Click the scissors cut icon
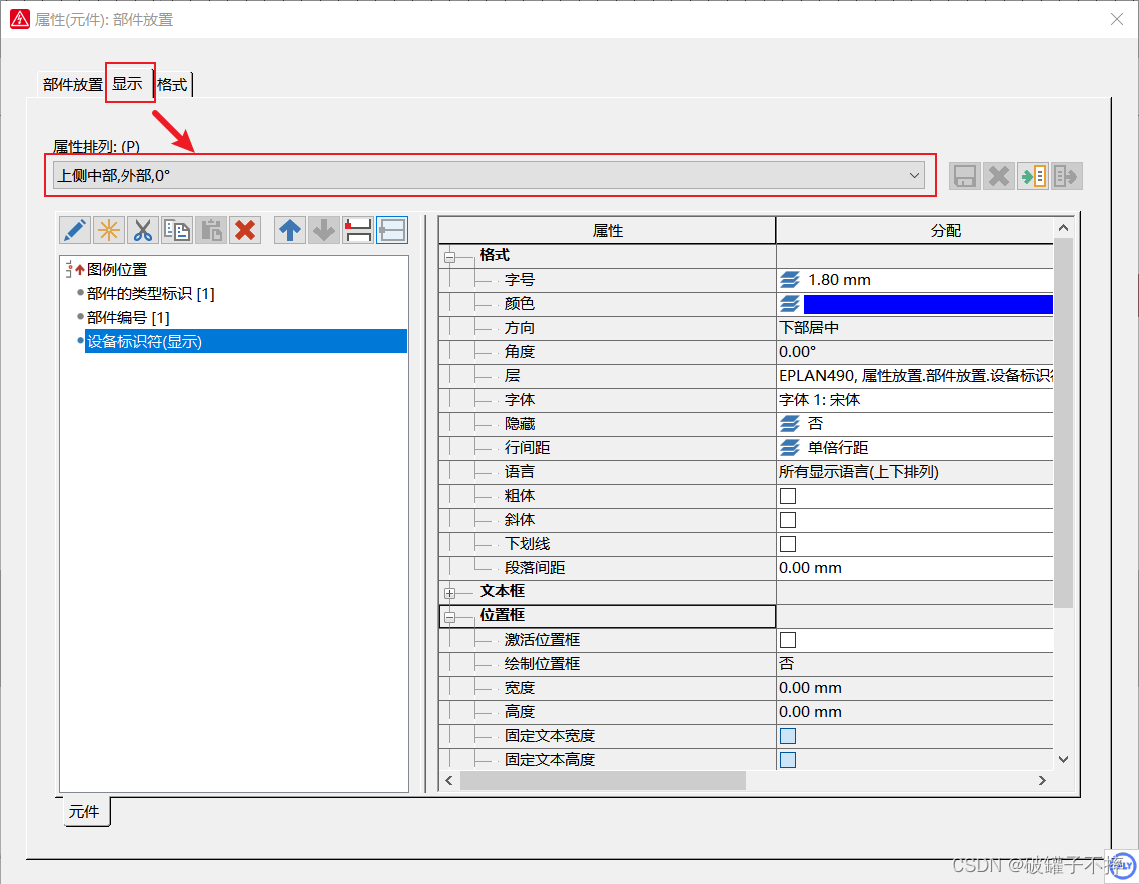1139x884 pixels. point(143,230)
